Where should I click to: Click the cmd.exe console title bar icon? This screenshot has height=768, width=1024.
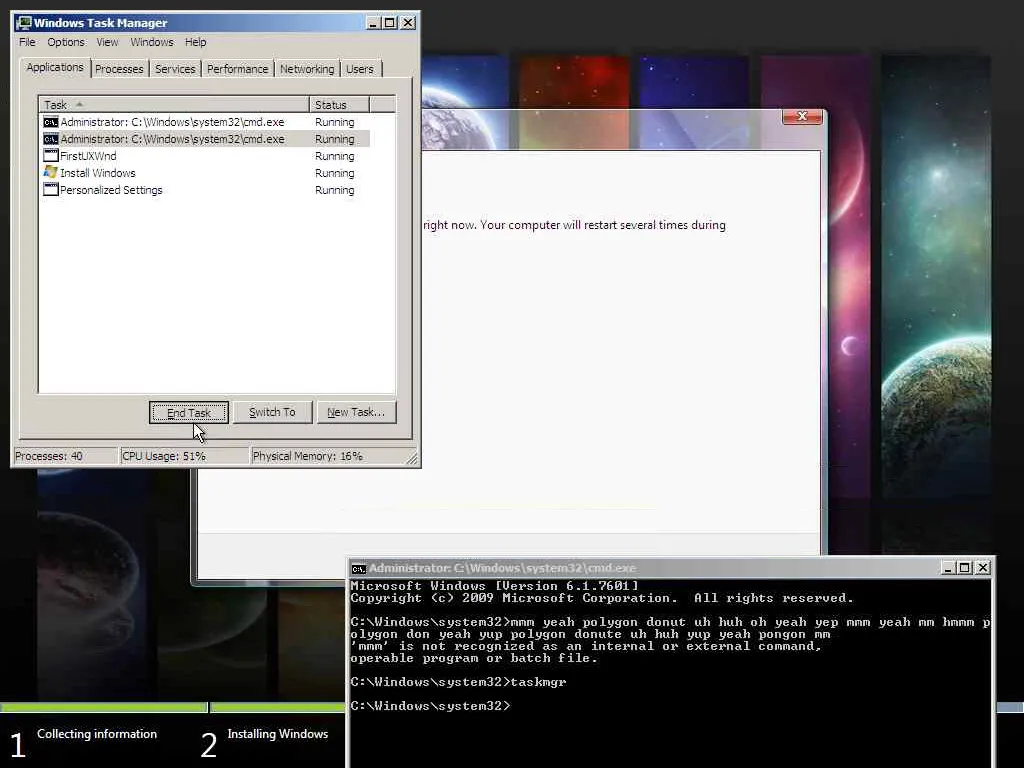tap(358, 568)
